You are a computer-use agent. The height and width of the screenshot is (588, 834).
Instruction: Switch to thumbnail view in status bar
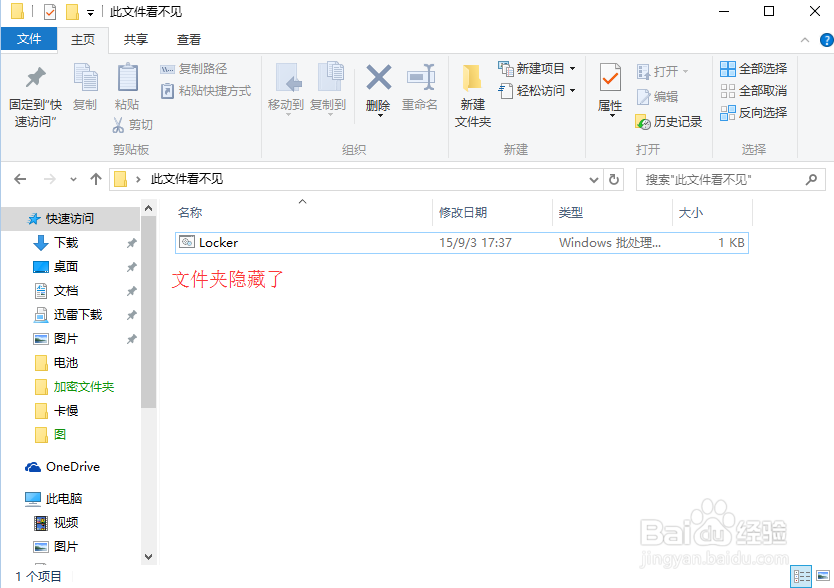(824, 575)
